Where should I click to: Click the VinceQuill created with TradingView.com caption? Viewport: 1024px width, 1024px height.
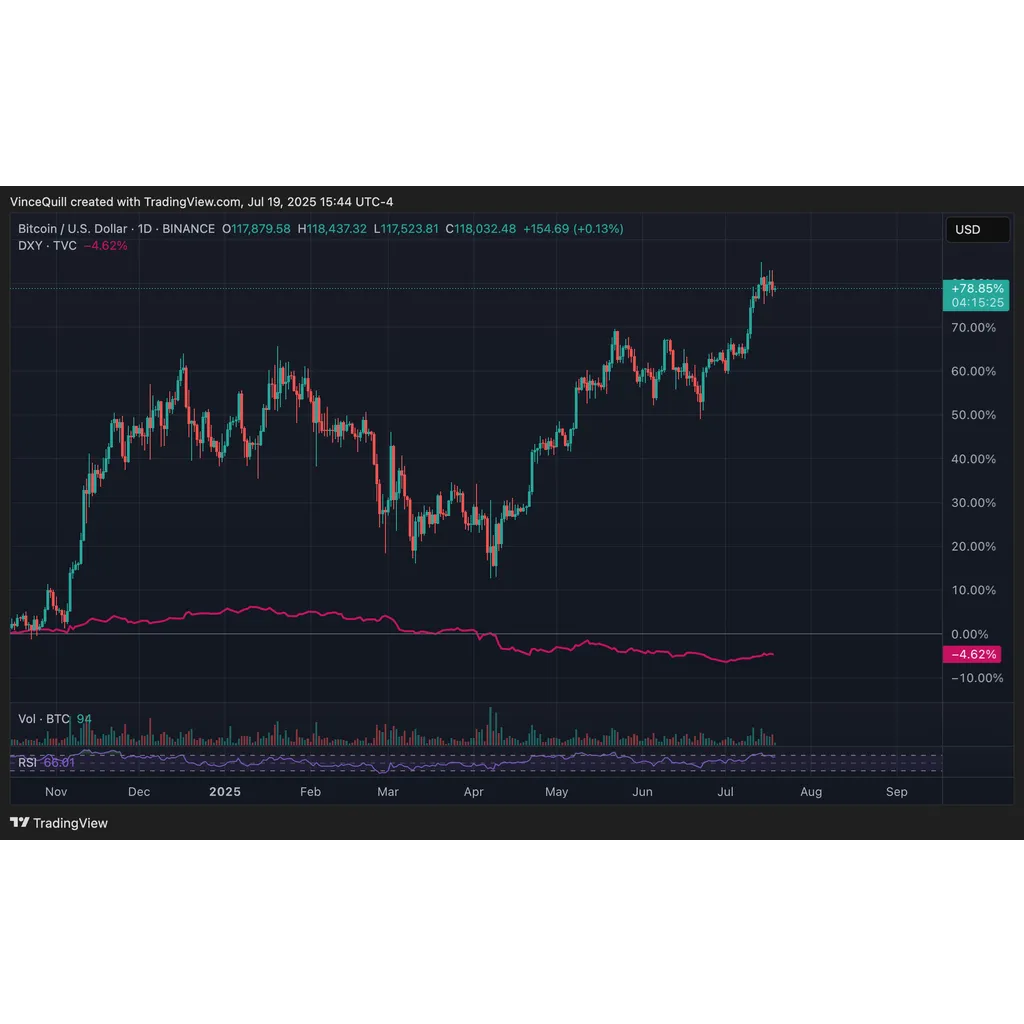point(201,202)
